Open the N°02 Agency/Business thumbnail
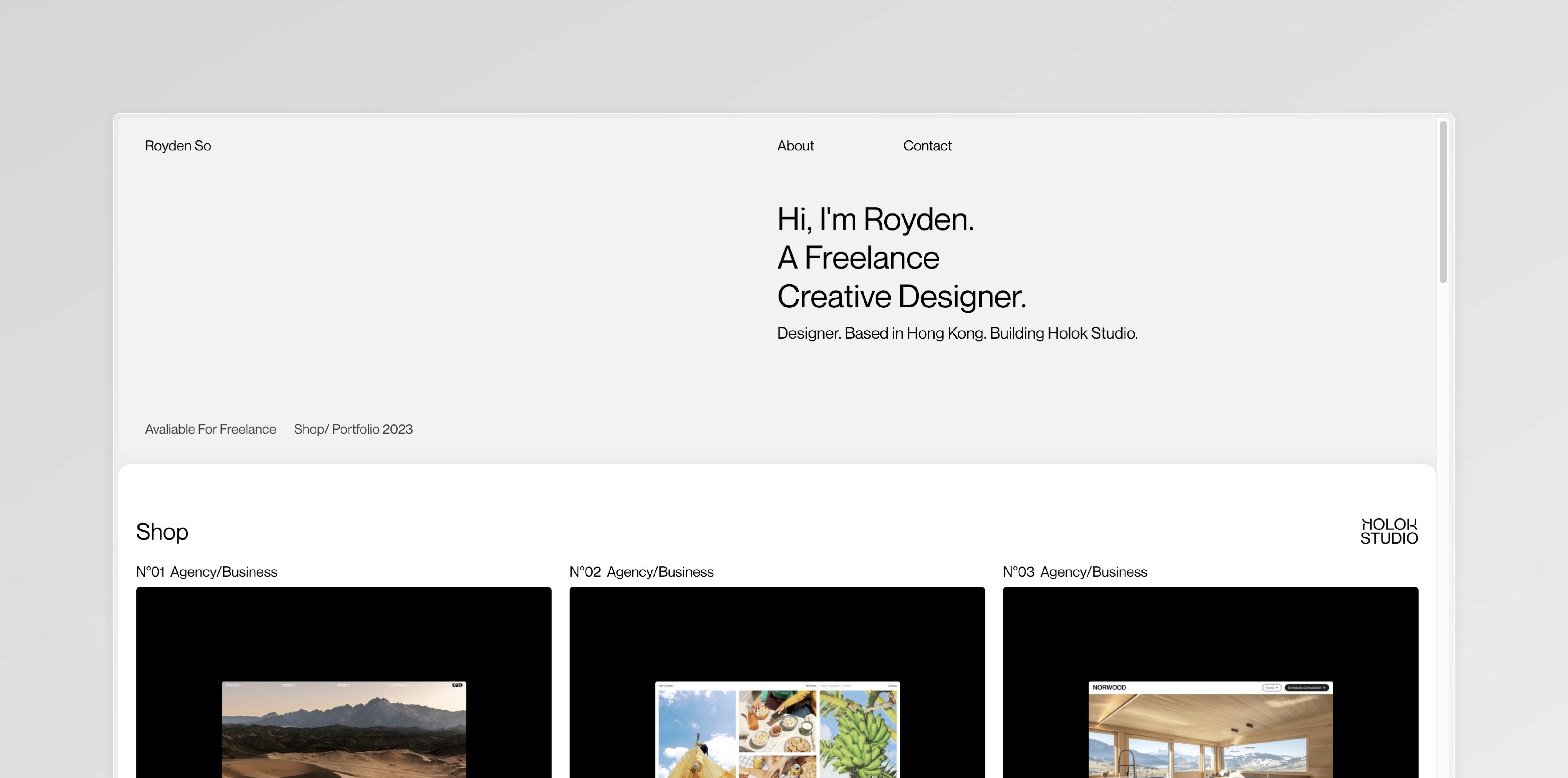 click(x=777, y=682)
